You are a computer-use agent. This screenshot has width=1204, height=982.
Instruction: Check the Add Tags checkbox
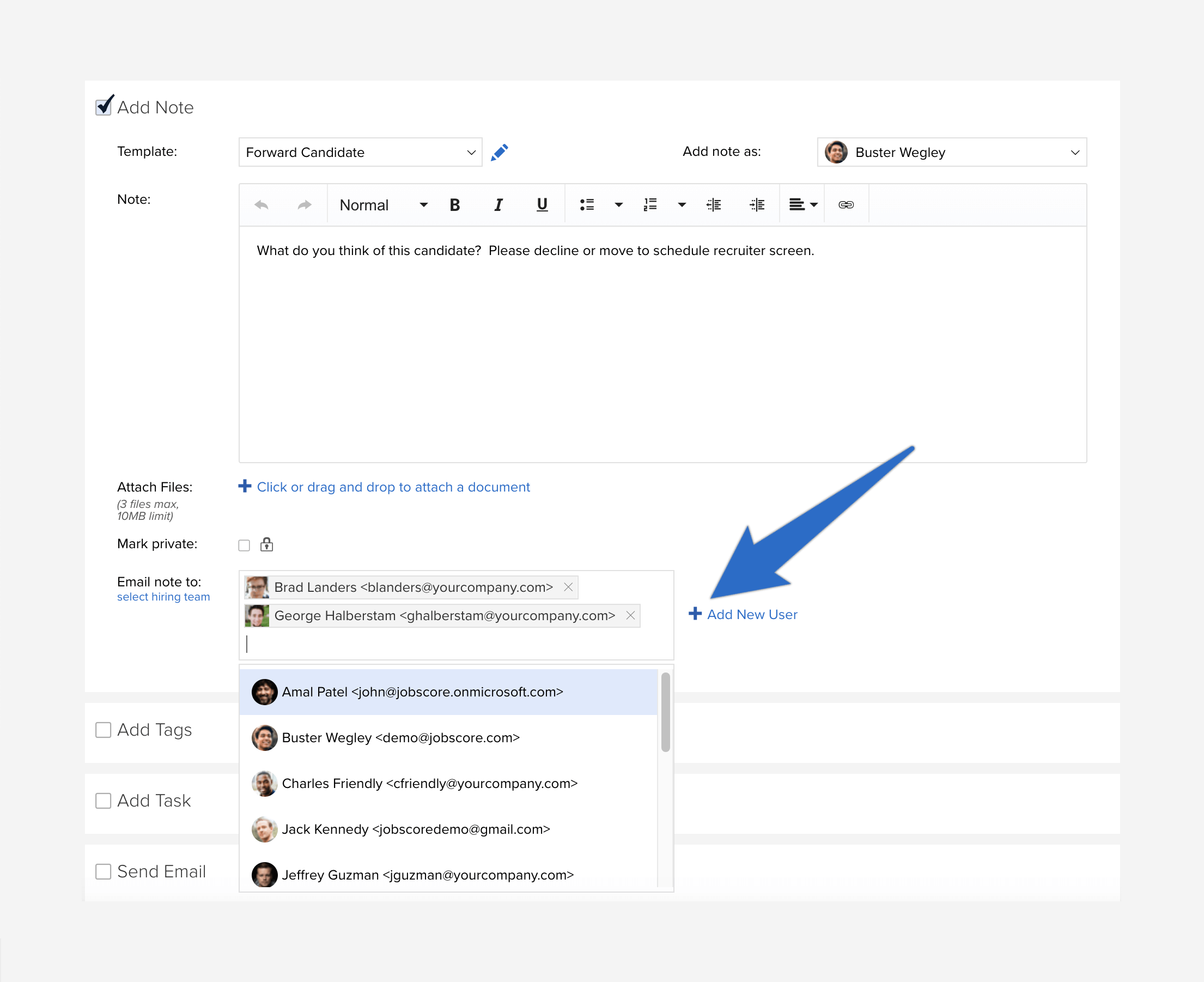click(103, 730)
